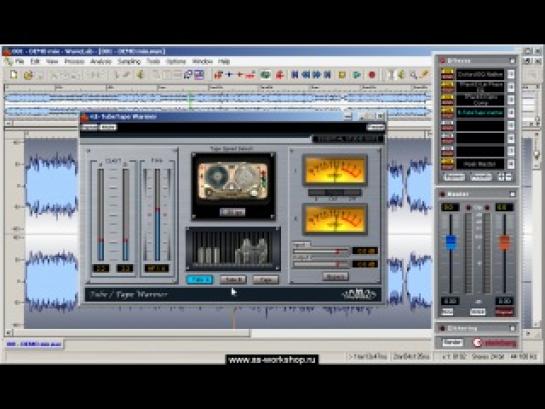
Task: Select the Peak Master slot in Effects panel
Action: click(480, 164)
